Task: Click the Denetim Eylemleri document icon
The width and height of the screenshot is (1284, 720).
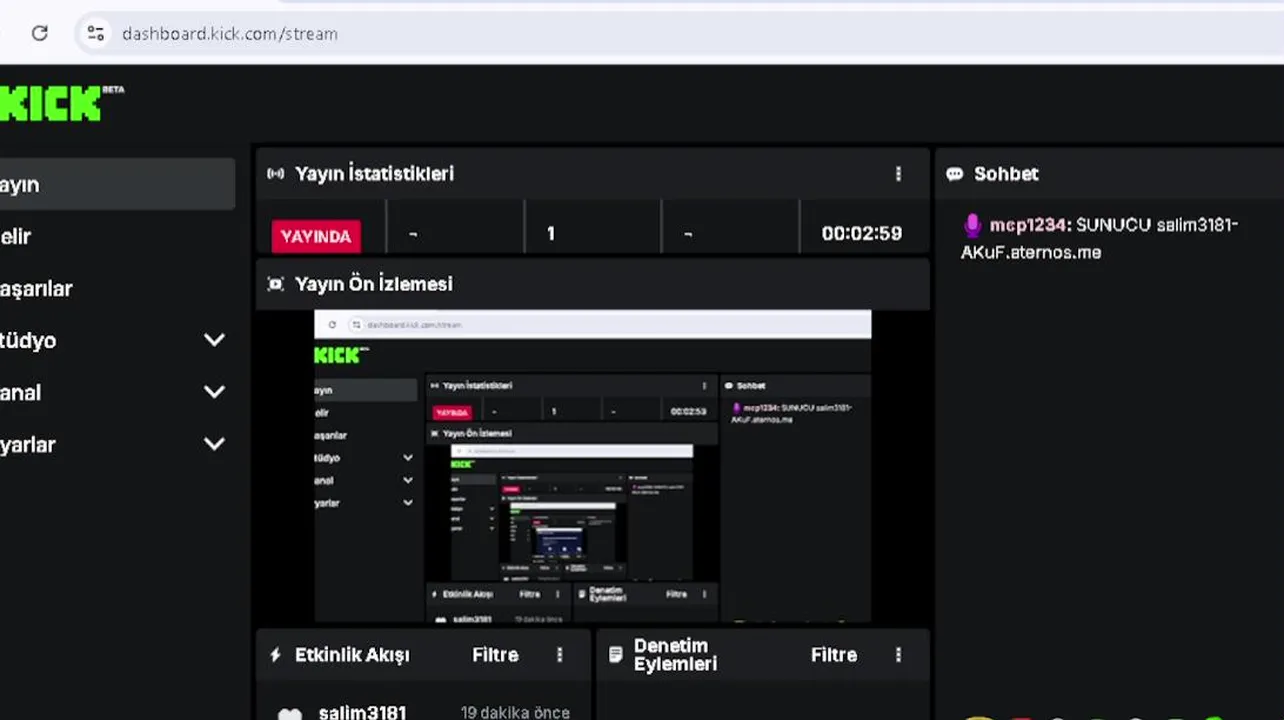Action: 615,654
